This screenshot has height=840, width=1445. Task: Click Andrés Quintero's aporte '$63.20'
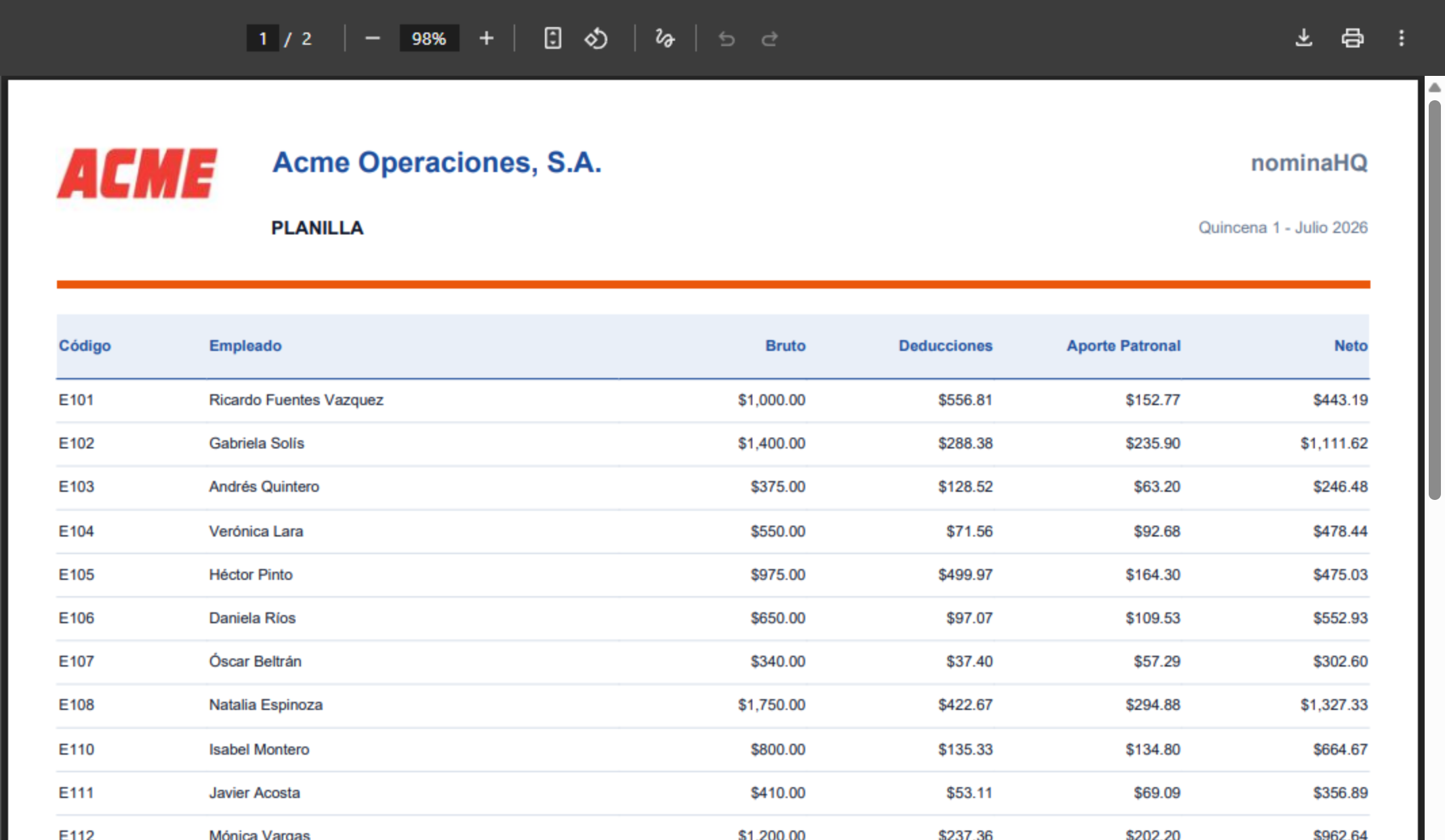(1157, 486)
